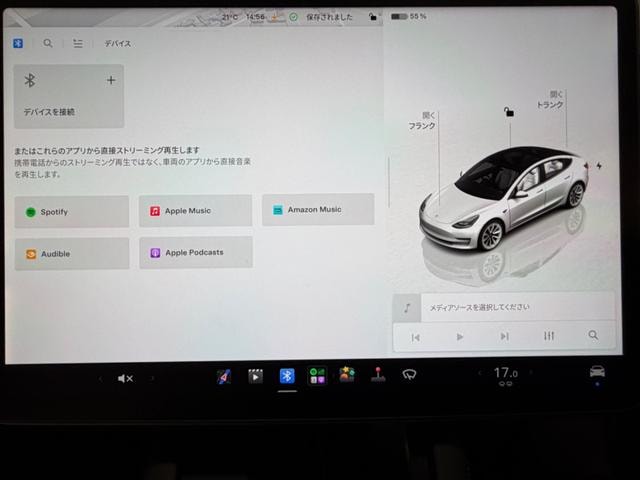Screen dimensions: 640x480
Task: Tap the green checkmark status icon
Action: click(293, 17)
